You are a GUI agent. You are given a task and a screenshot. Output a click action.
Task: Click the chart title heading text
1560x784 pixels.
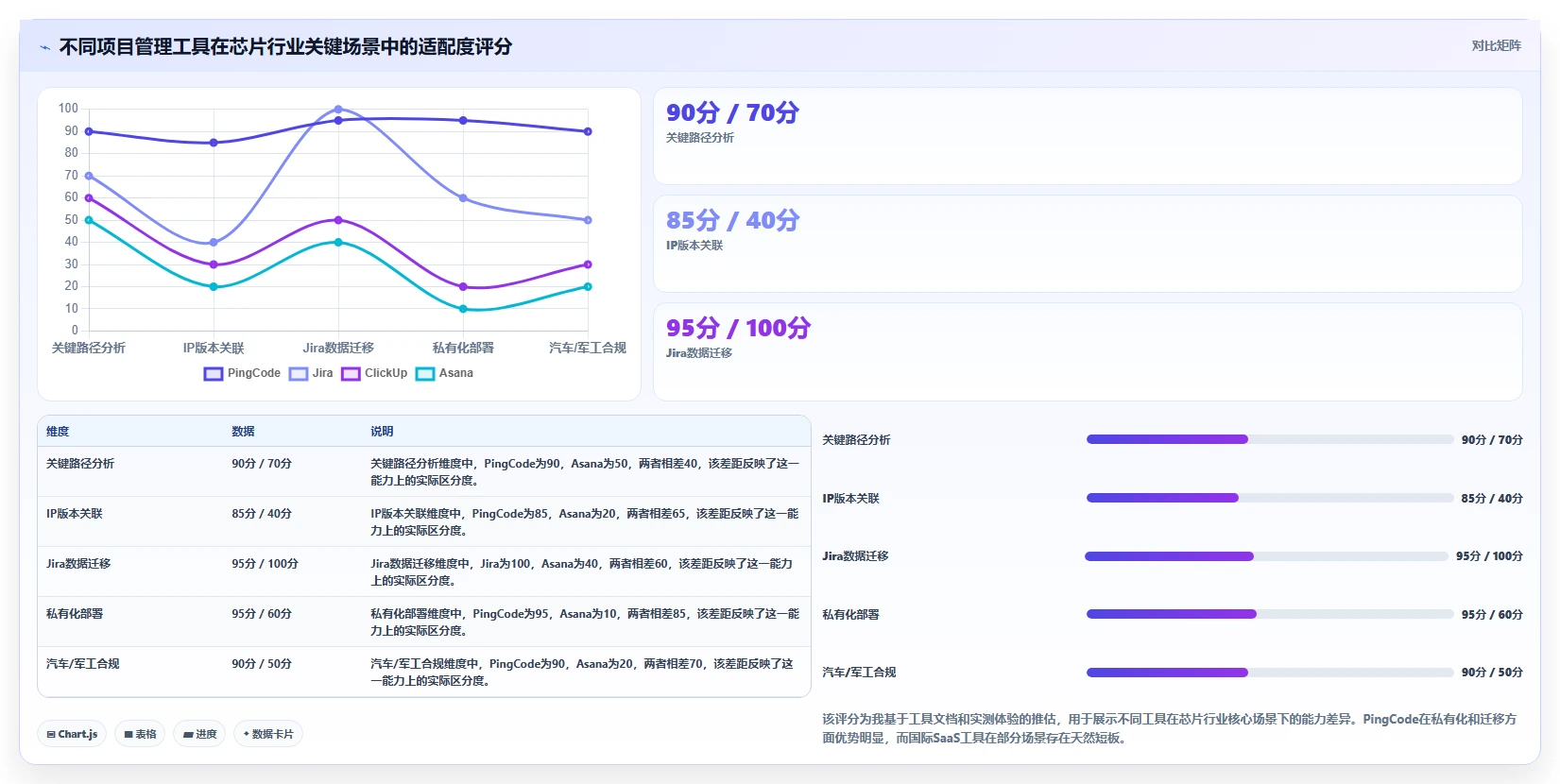coord(285,47)
